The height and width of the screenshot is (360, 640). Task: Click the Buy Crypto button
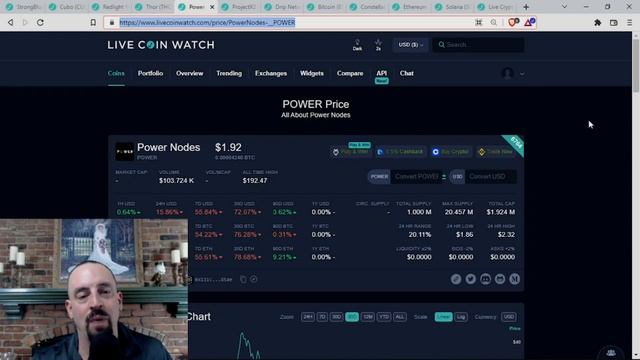click(x=451, y=151)
